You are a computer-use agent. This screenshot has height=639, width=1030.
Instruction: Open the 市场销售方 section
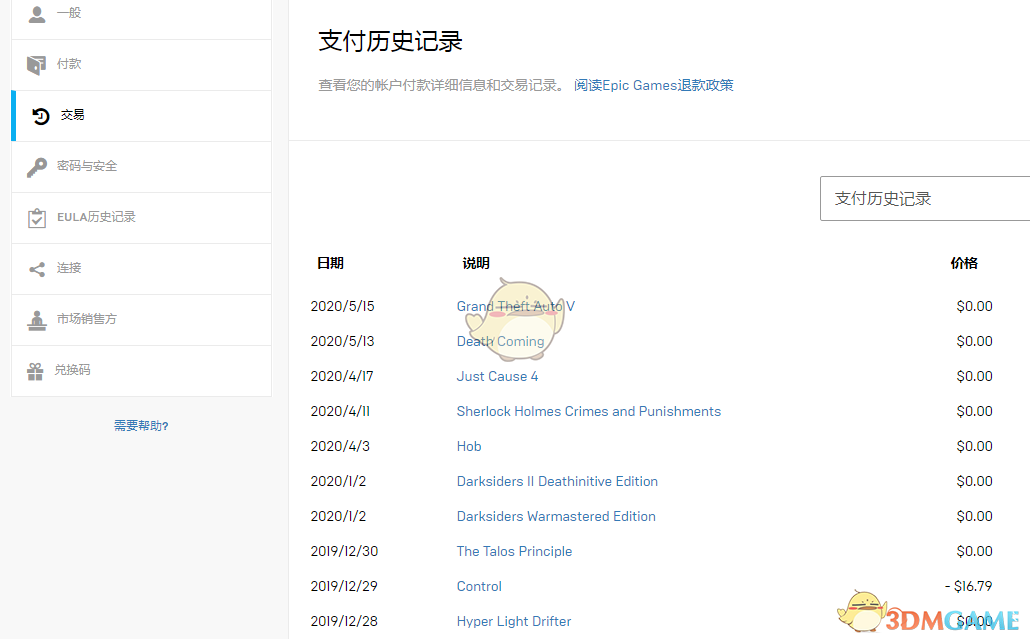tap(141, 320)
